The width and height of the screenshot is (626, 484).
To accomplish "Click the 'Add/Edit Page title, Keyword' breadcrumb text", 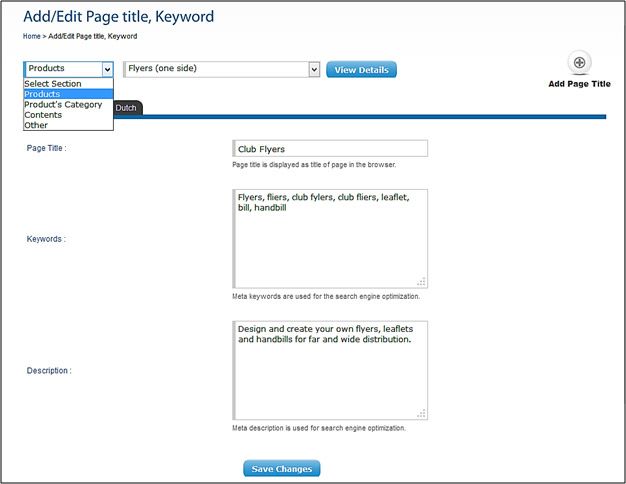I will (x=93, y=36).
